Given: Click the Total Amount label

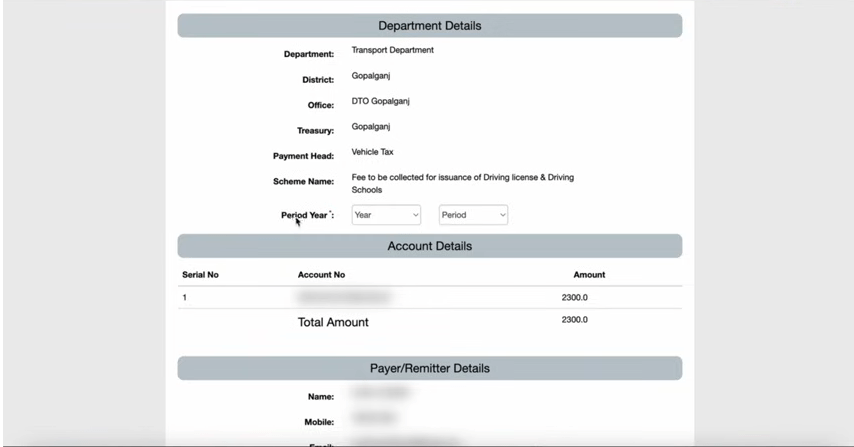Looking at the screenshot, I should coord(333,322).
